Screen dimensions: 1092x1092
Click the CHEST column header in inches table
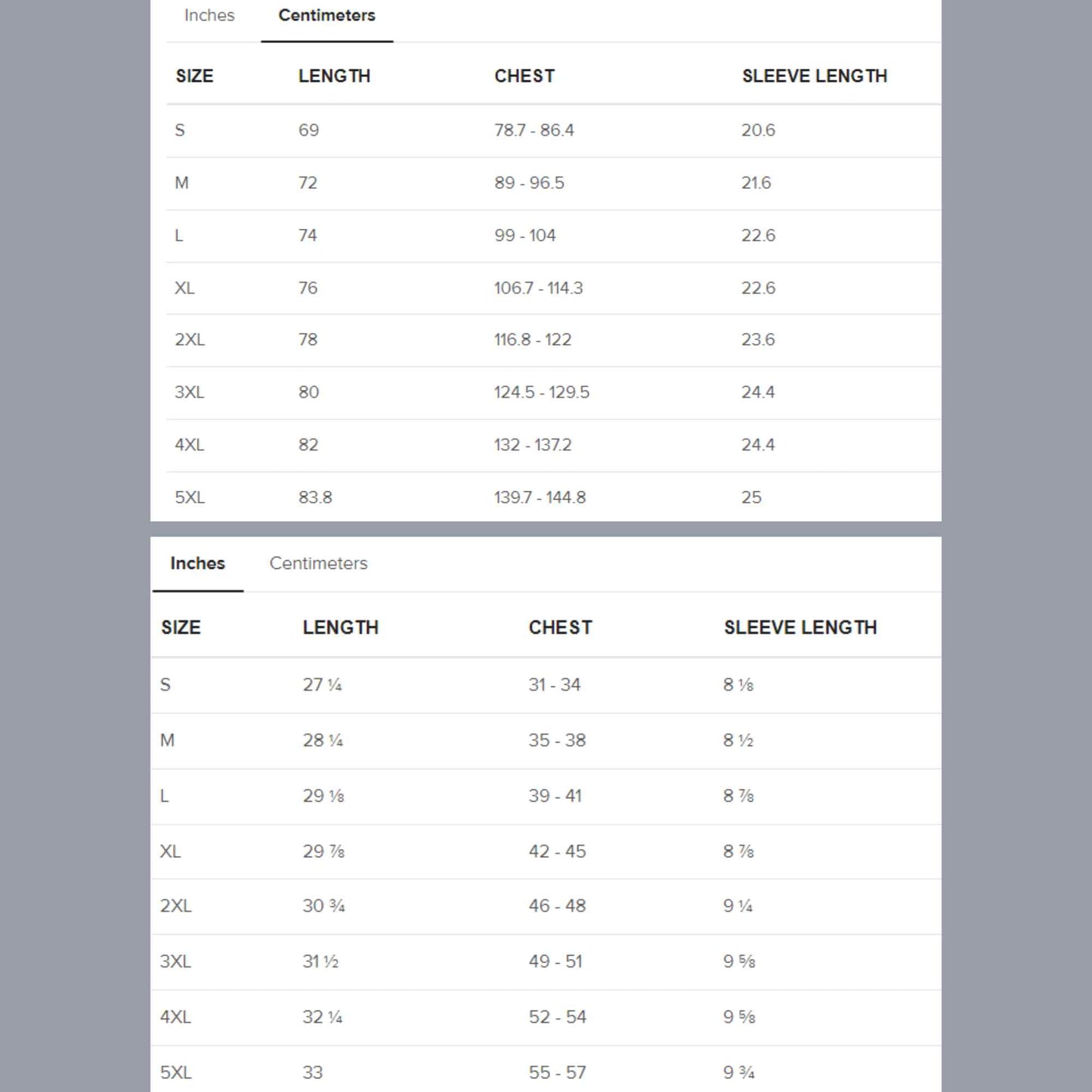pos(560,627)
